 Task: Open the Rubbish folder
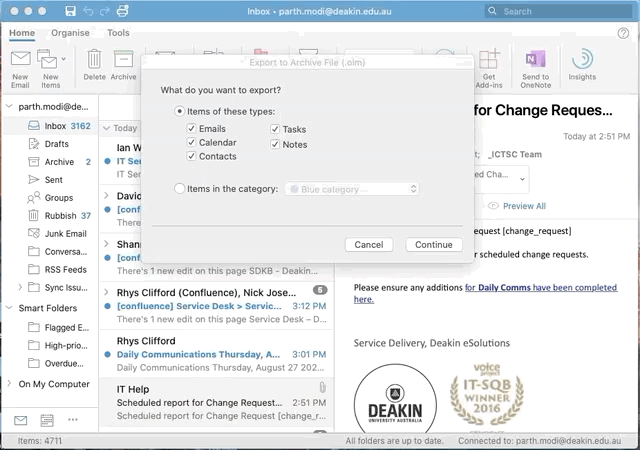coord(51,216)
